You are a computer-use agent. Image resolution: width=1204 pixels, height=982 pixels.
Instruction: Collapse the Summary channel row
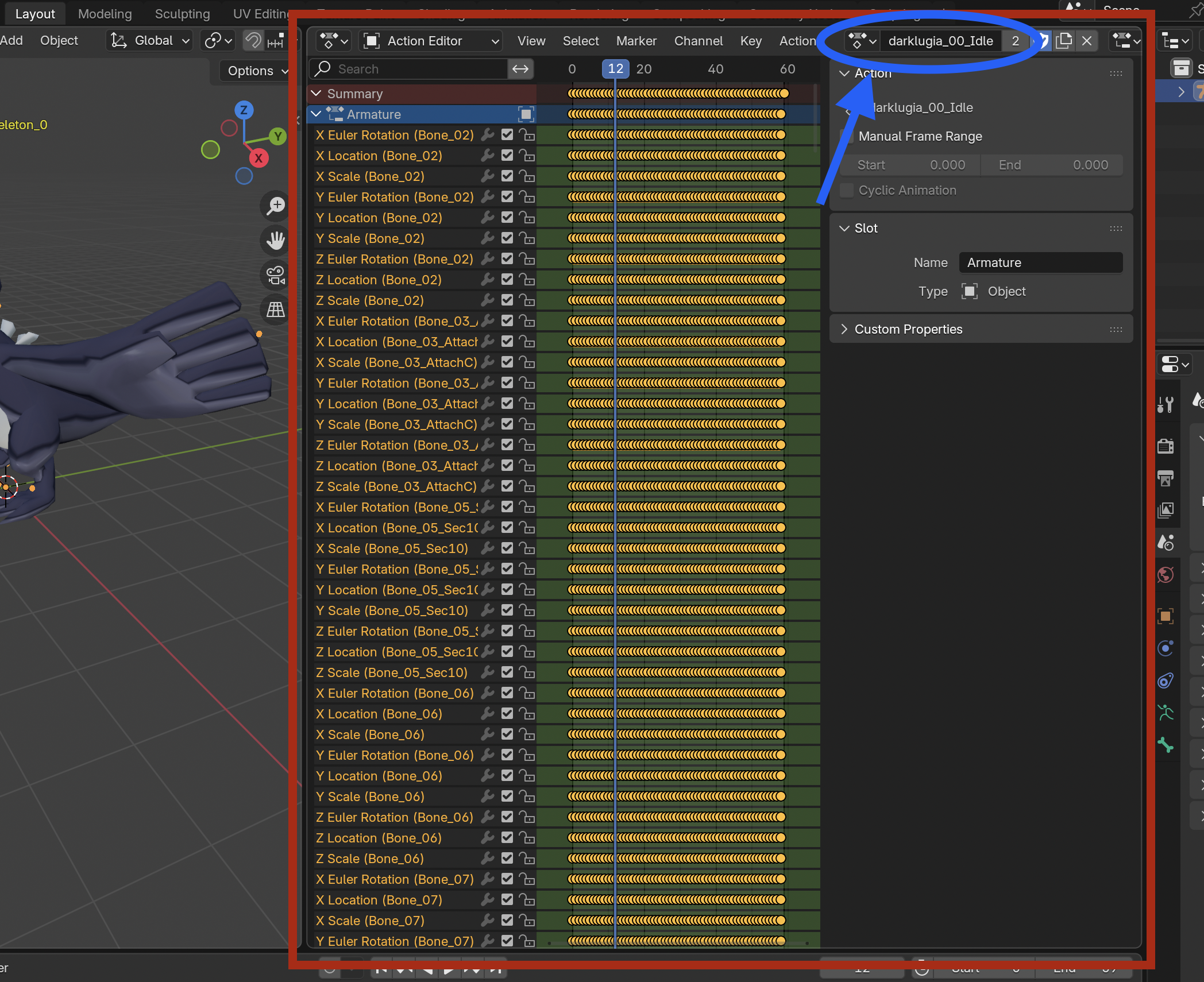(316, 94)
